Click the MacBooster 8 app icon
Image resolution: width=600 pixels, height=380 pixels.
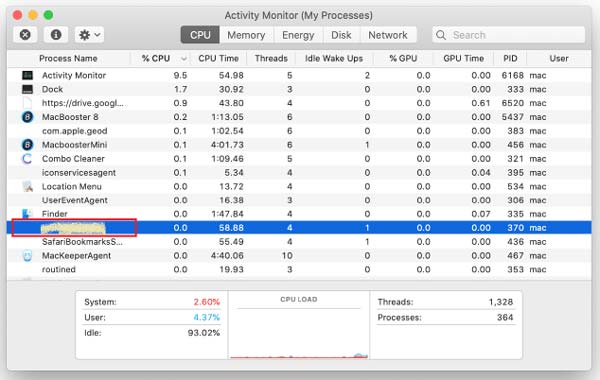27,117
